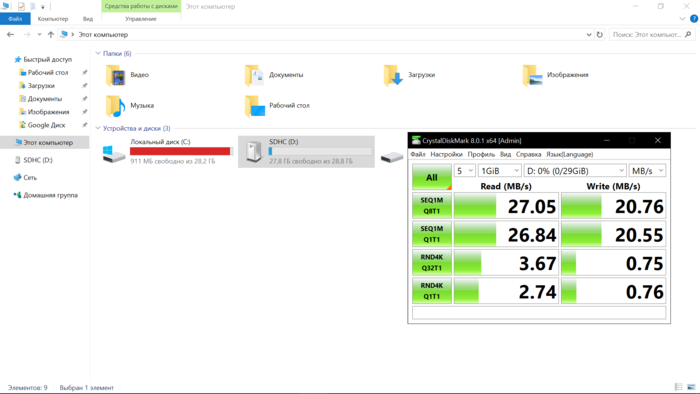This screenshot has width=700, height=394.
Task: Select Изображения in navigation pane
Action: 48,112
